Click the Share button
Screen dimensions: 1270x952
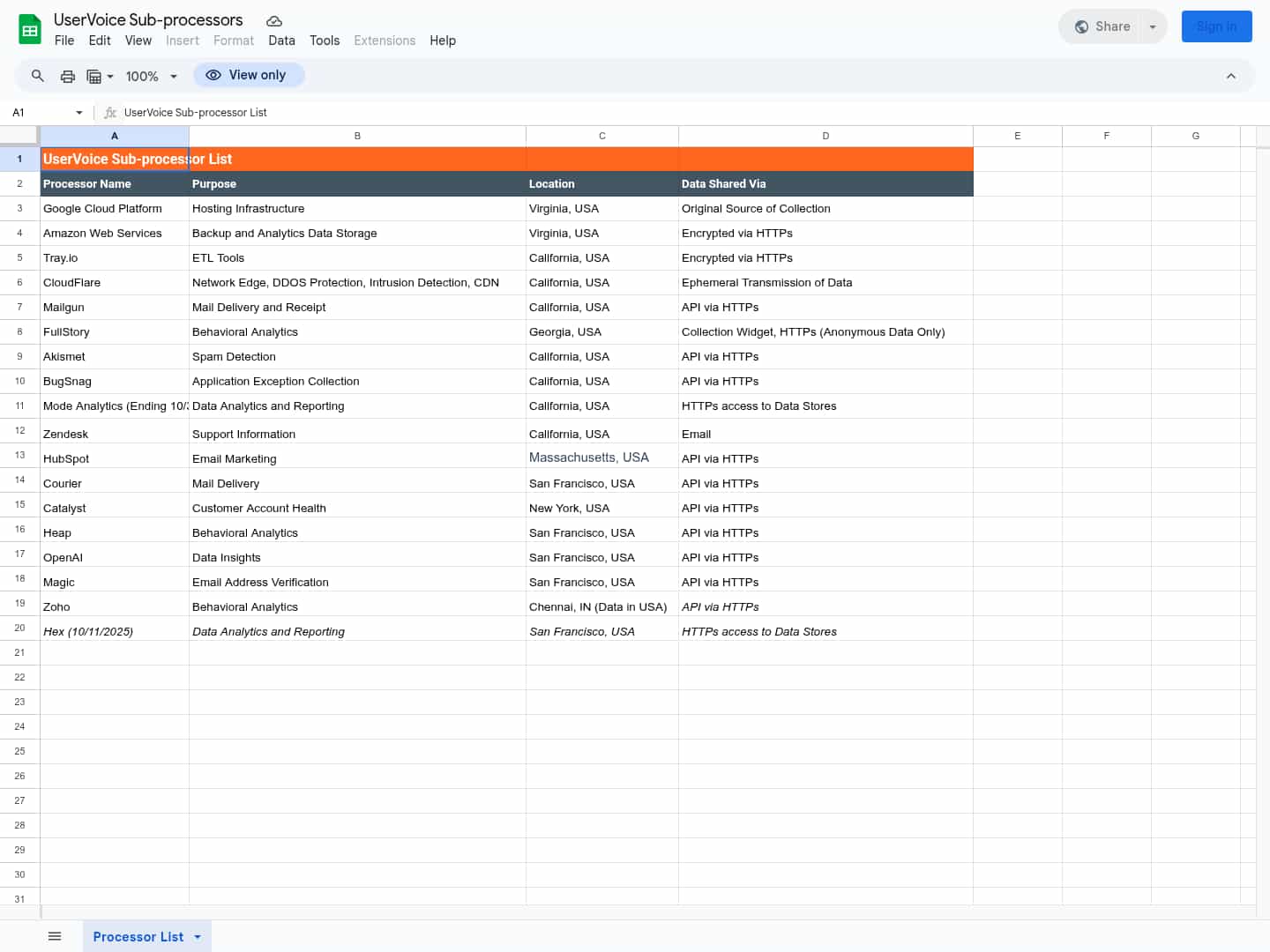coord(1102,27)
